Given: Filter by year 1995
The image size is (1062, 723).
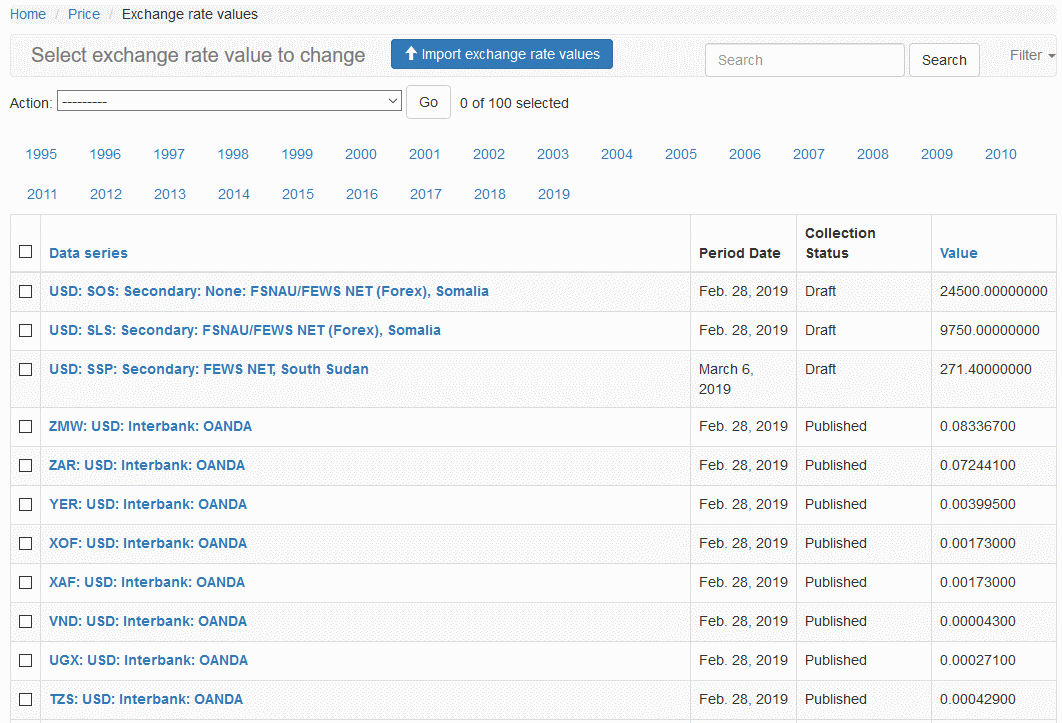Looking at the screenshot, I should (41, 154).
